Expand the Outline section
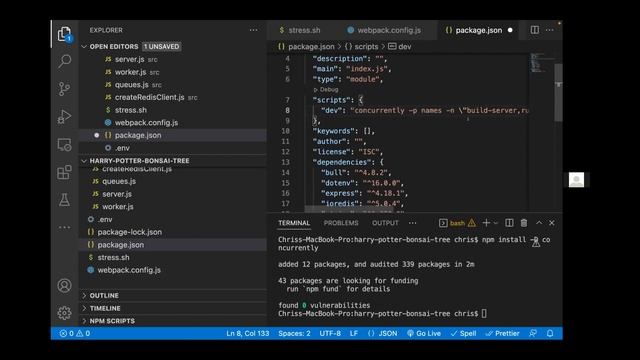 point(104,296)
